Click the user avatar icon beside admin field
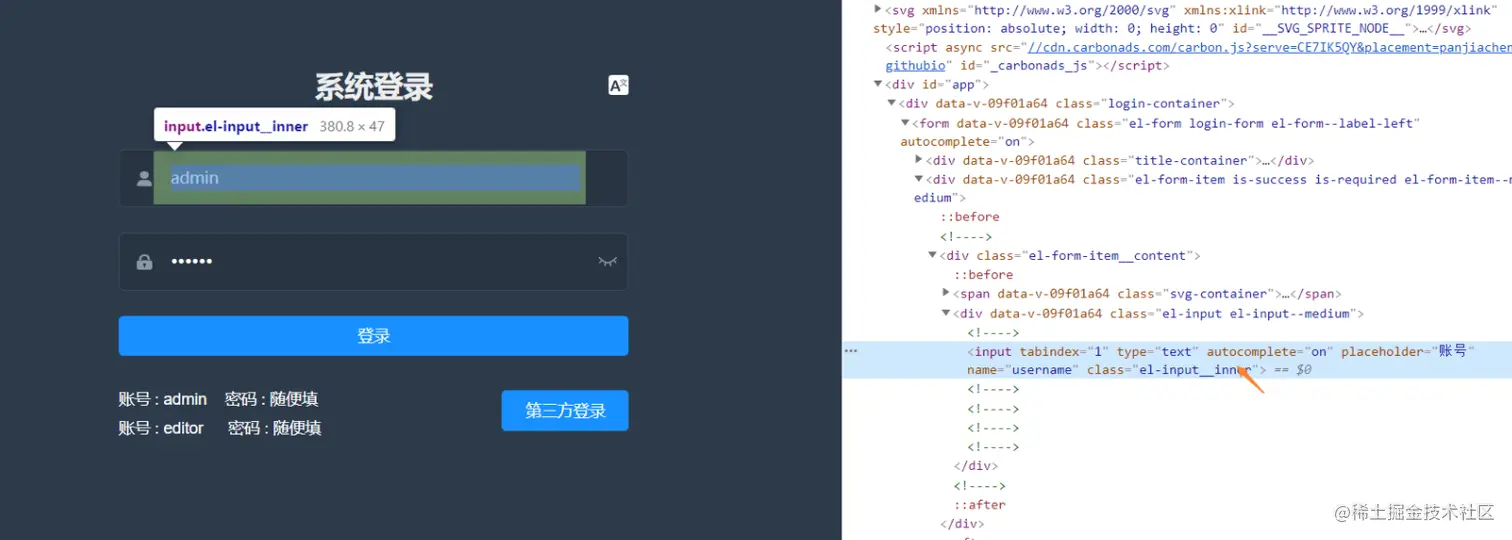The height and width of the screenshot is (540, 1512). 144,178
